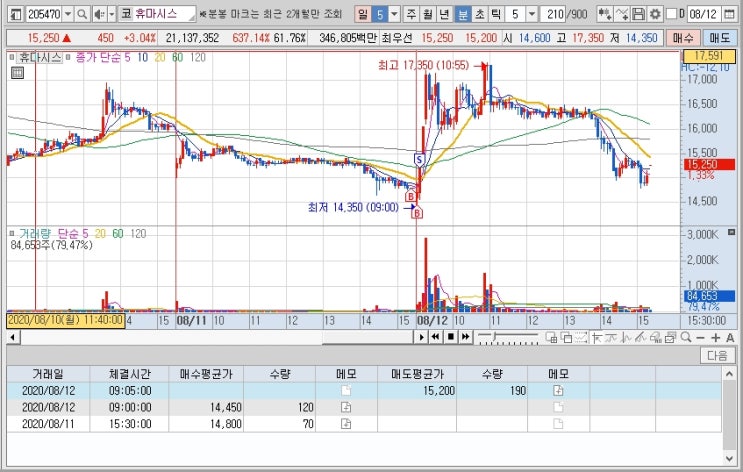Screen dimensions: 743x472
Task: Click the 210 candle count input field
Action: pos(554,14)
